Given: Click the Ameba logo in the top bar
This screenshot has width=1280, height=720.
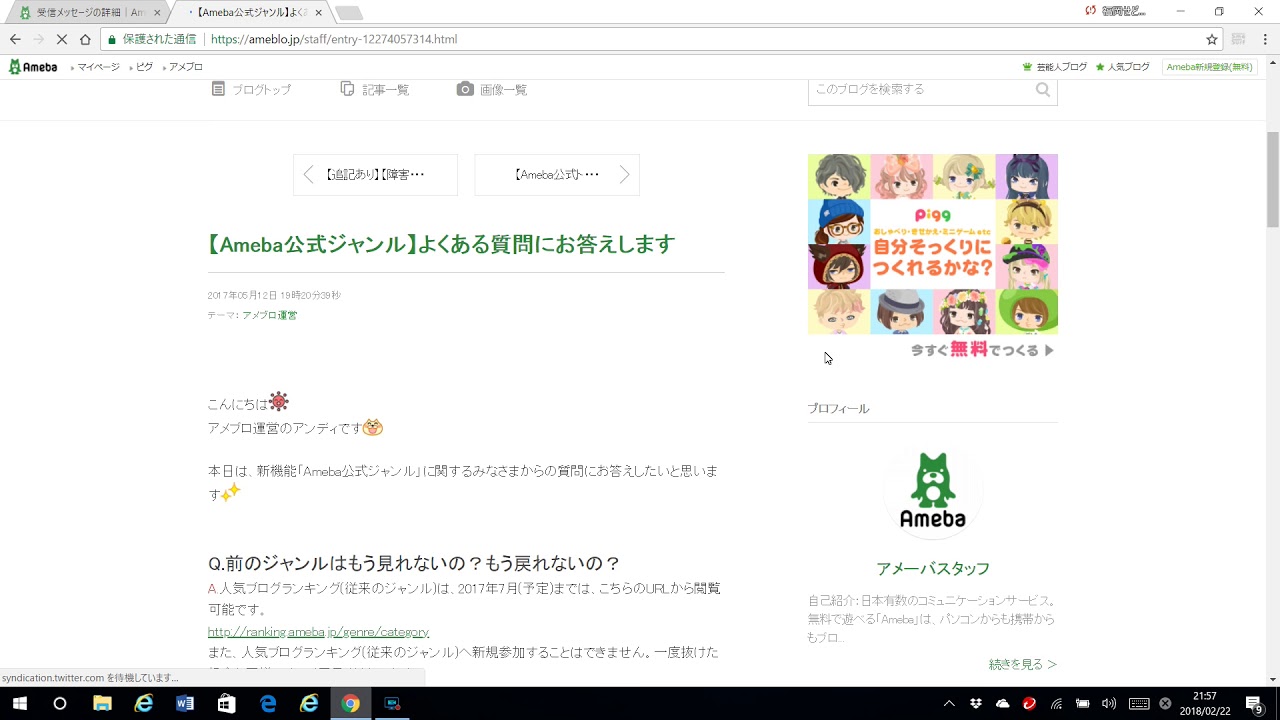Looking at the screenshot, I should click(x=33, y=67).
